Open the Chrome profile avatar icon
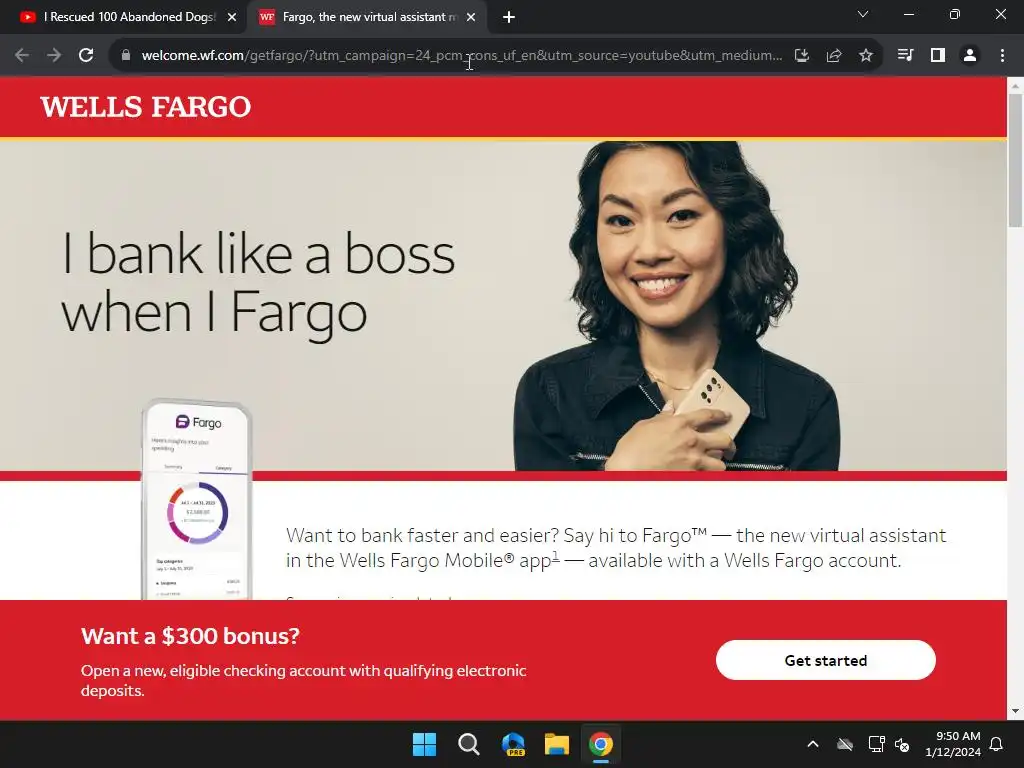This screenshot has width=1024, height=768. pyautogui.click(x=970, y=56)
